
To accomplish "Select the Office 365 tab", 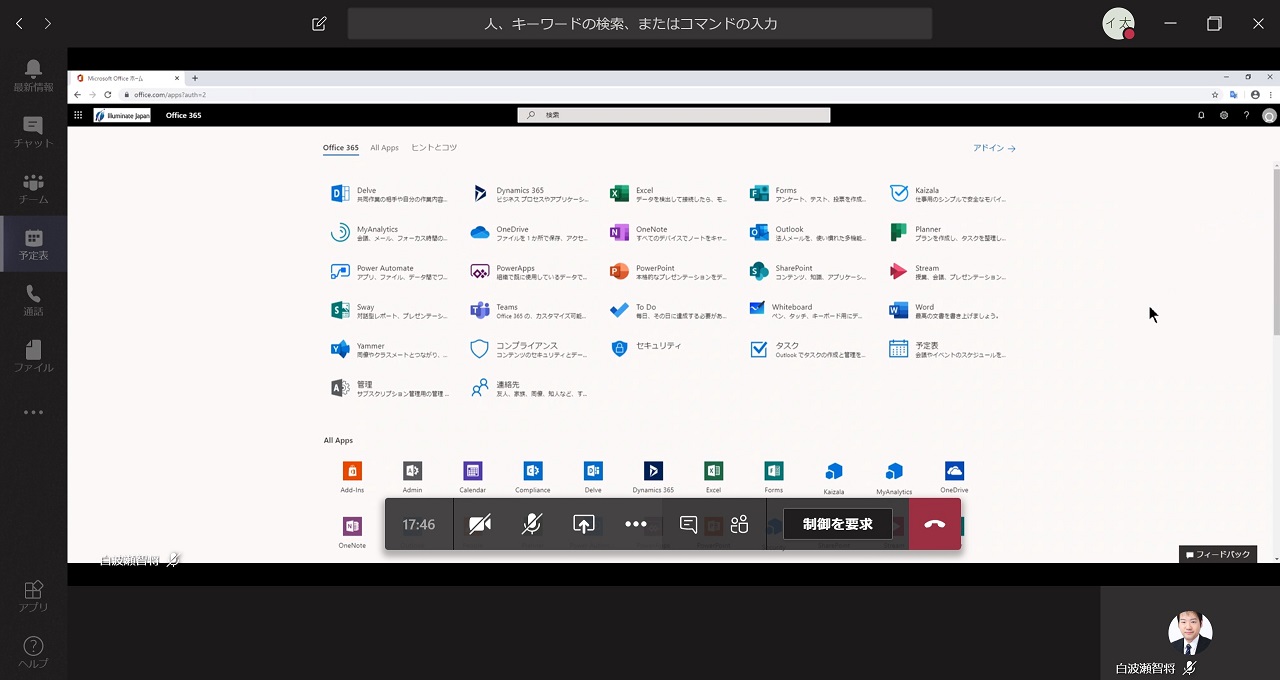I will (341, 148).
